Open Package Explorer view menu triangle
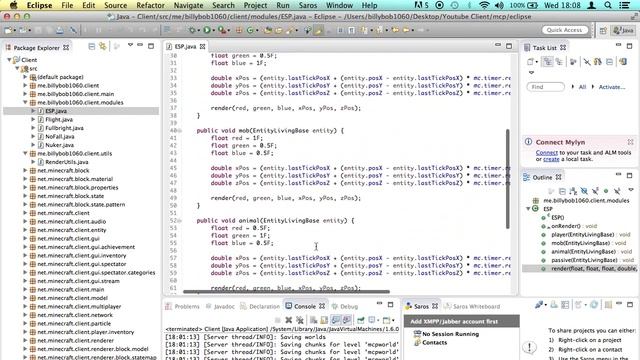This screenshot has height=360, width=640. 130,45
